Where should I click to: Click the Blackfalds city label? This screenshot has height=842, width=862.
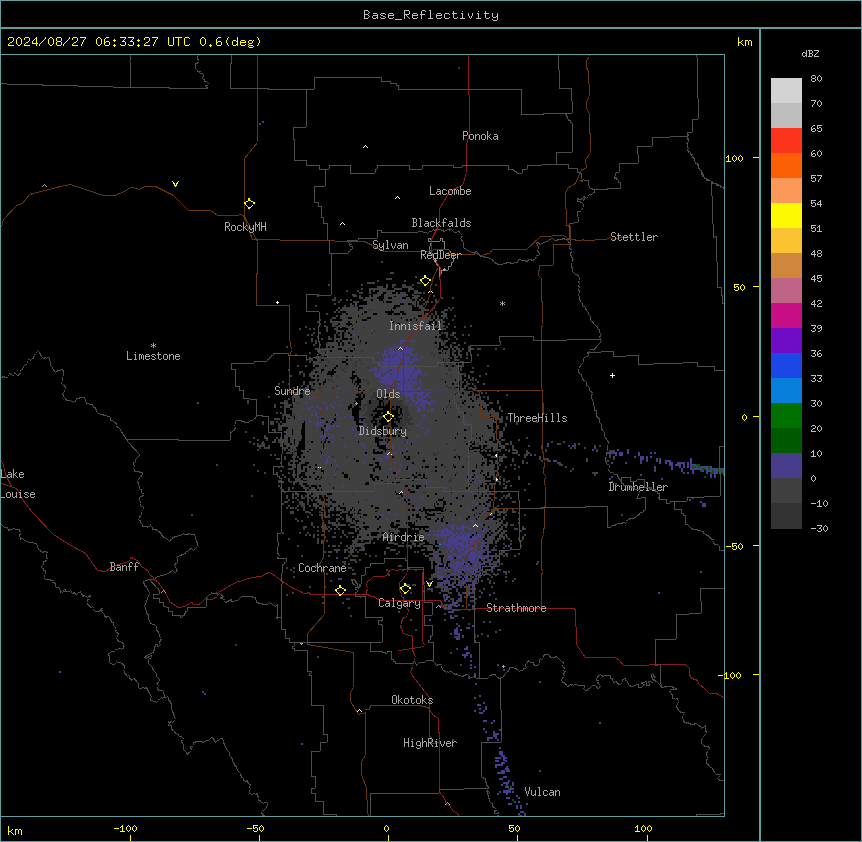[x=441, y=223]
